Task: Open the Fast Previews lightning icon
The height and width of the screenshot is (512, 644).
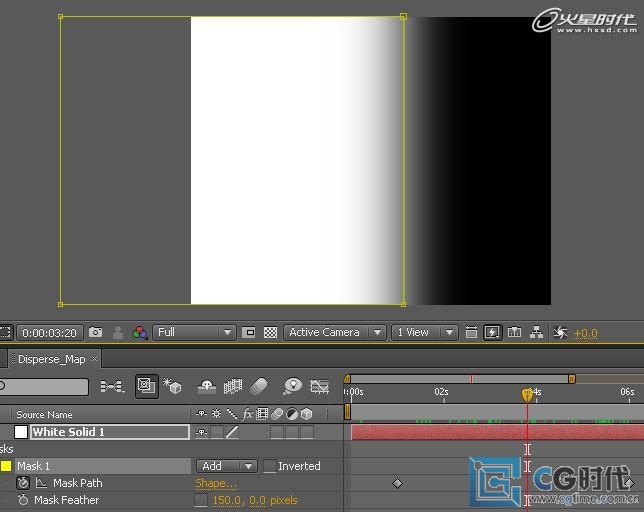Action: [492, 332]
